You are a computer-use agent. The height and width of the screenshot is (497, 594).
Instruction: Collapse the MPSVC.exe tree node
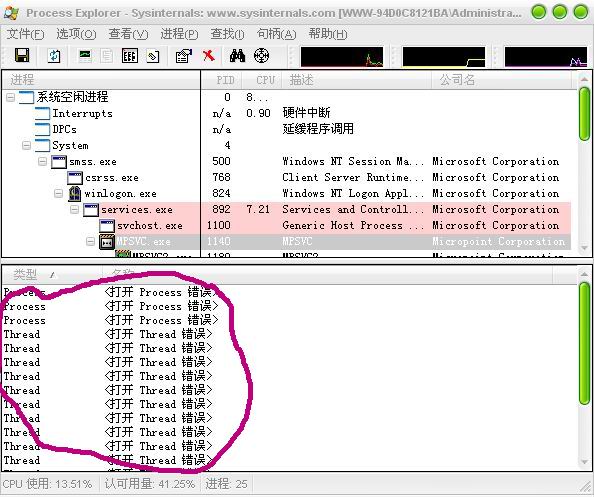tap(91, 241)
